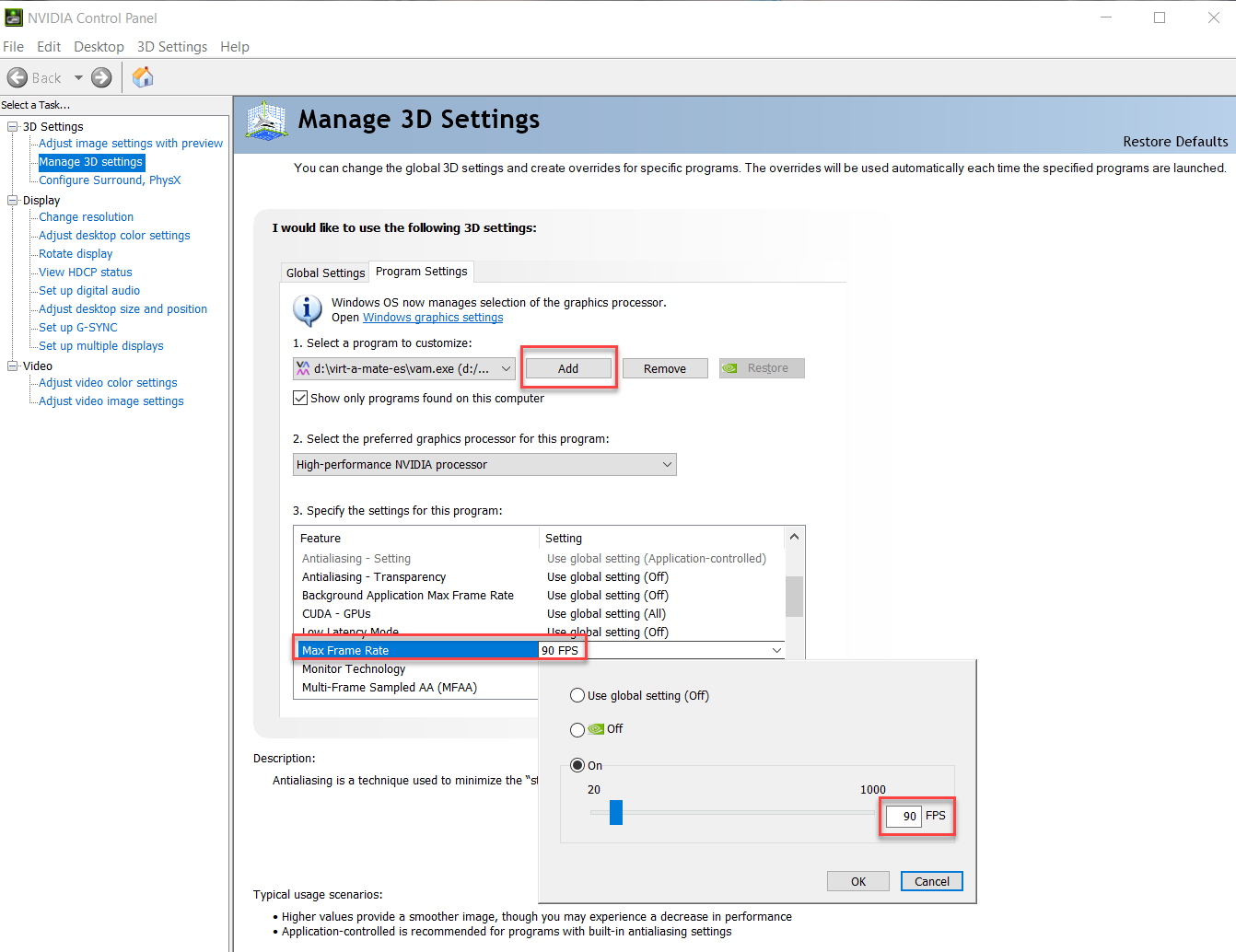This screenshot has width=1236, height=952.
Task: Open the preferred graphics processor dropdown
Action: (484, 465)
